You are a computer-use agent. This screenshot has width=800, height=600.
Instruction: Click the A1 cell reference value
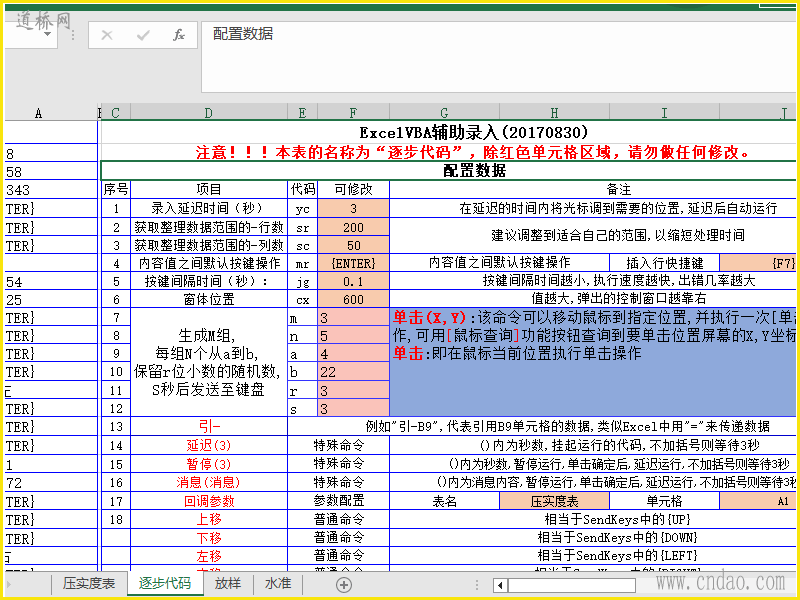coord(758,502)
